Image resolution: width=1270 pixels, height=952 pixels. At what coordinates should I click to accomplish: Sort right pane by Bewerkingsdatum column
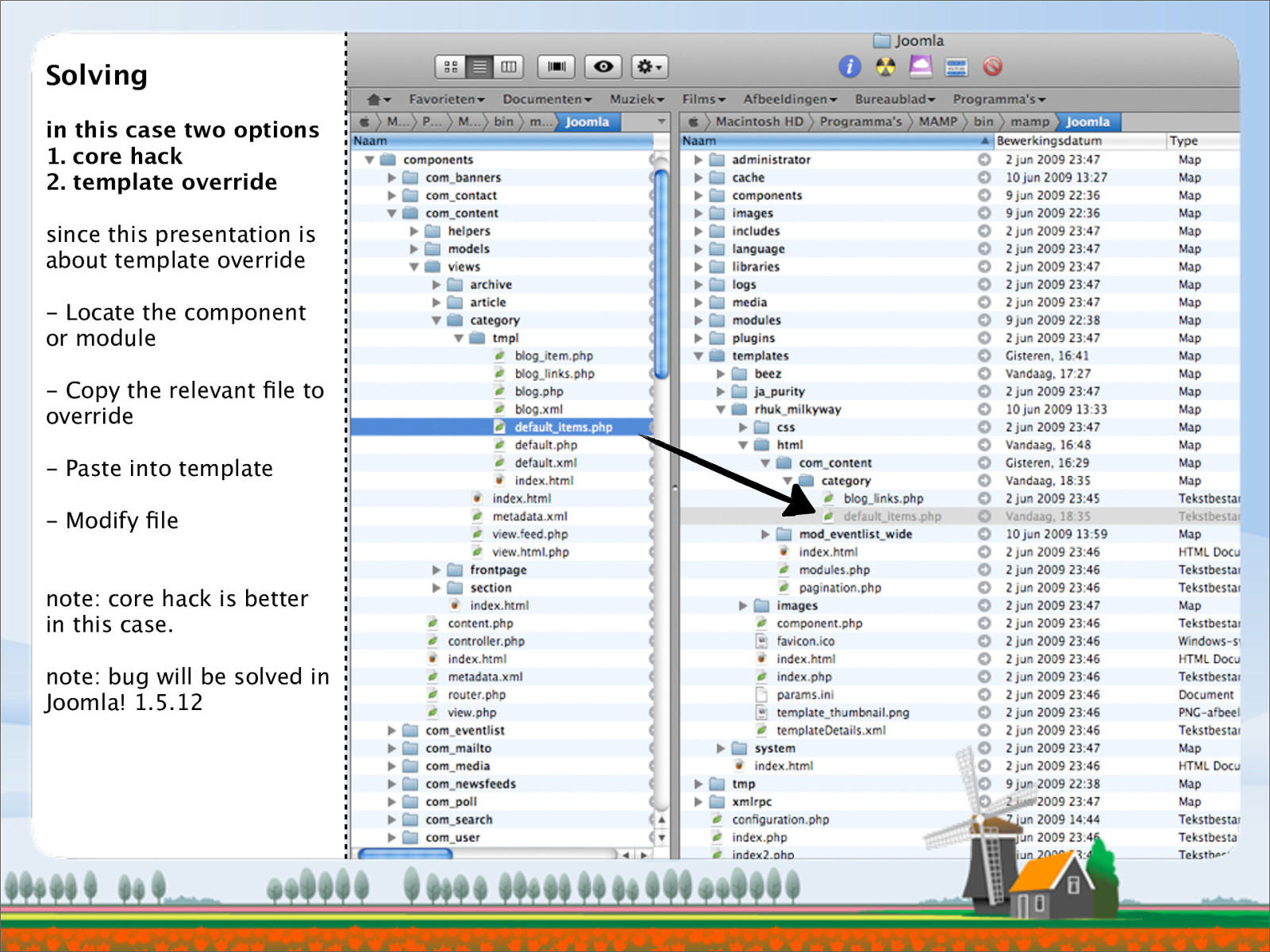pos(1079,140)
